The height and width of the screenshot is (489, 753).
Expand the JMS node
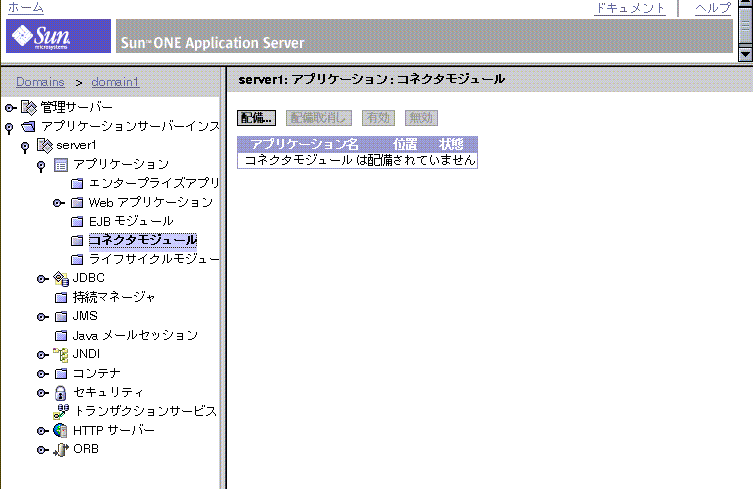(x=43, y=317)
